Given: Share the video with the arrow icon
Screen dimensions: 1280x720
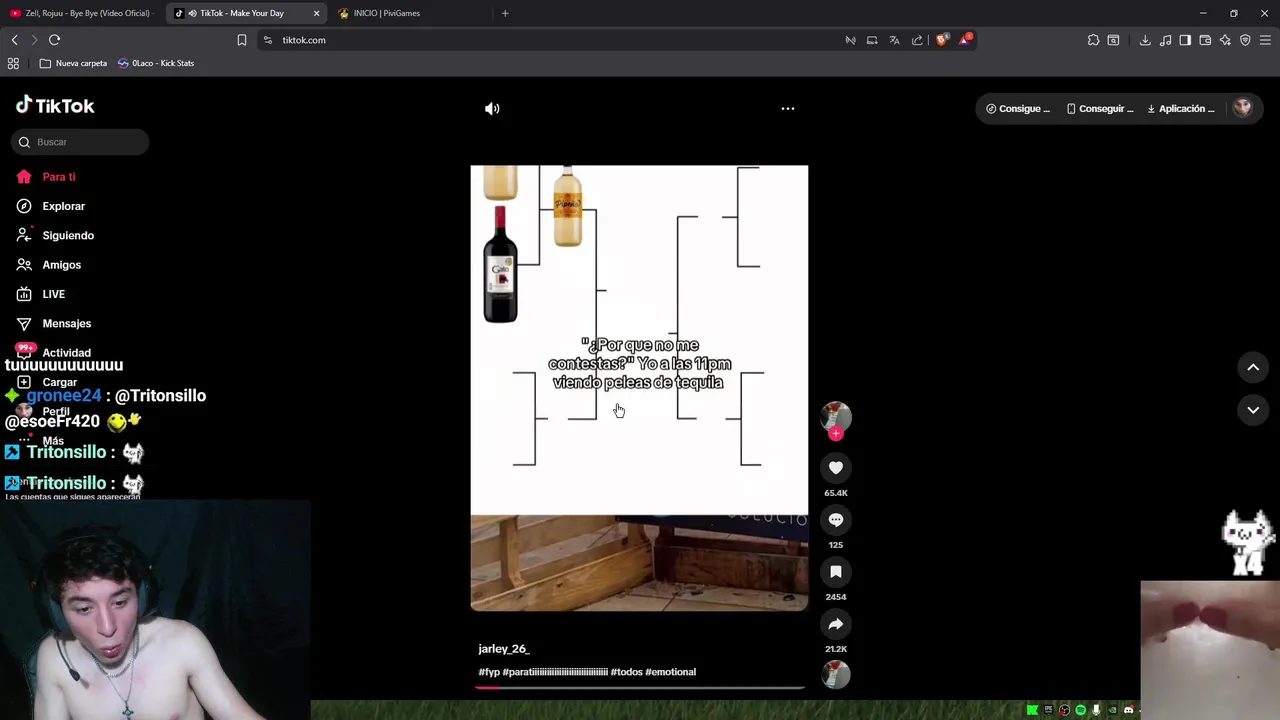Looking at the screenshot, I should (x=836, y=624).
